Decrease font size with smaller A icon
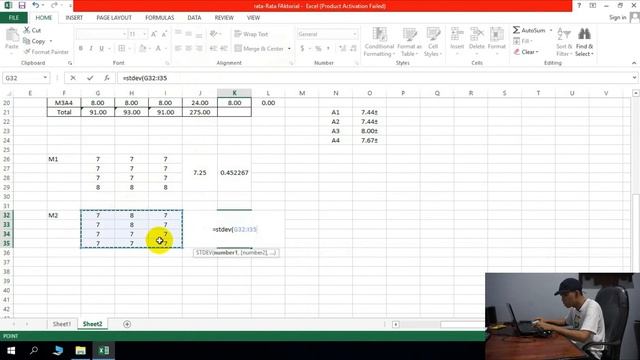 pos(164,34)
